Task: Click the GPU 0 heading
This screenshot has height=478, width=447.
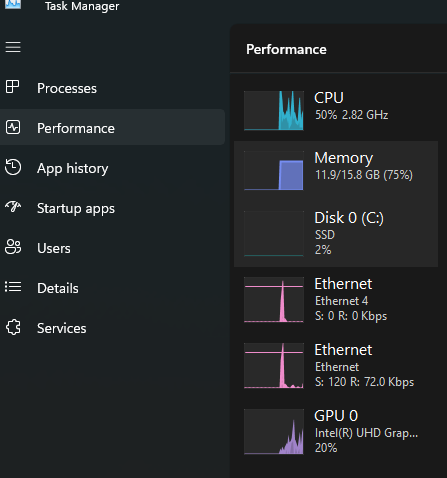Action: (336, 416)
